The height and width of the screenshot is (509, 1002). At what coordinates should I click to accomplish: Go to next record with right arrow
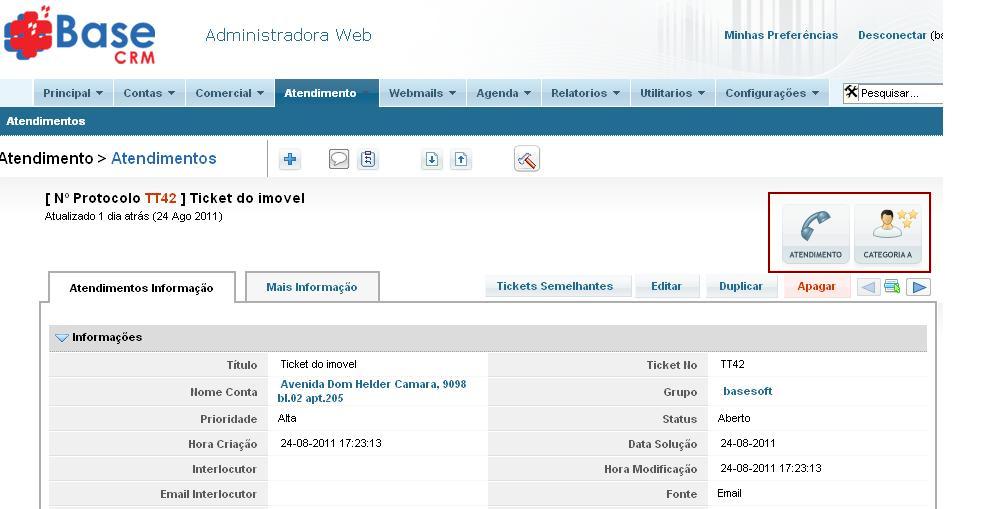click(x=918, y=287)
